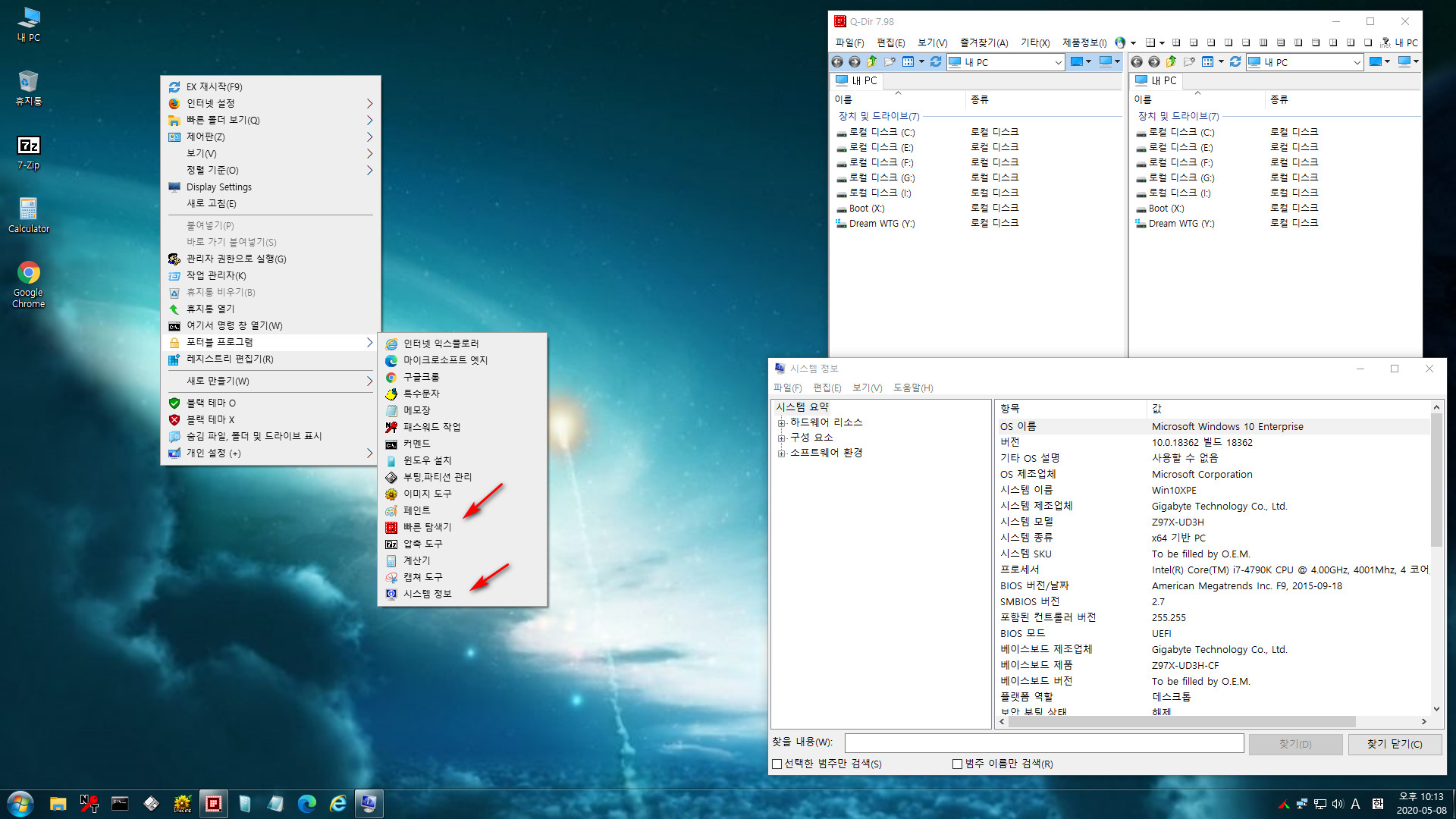Open the view mode icon in left pane
This screenshot has height=819, width=1456.
(908, 62)
